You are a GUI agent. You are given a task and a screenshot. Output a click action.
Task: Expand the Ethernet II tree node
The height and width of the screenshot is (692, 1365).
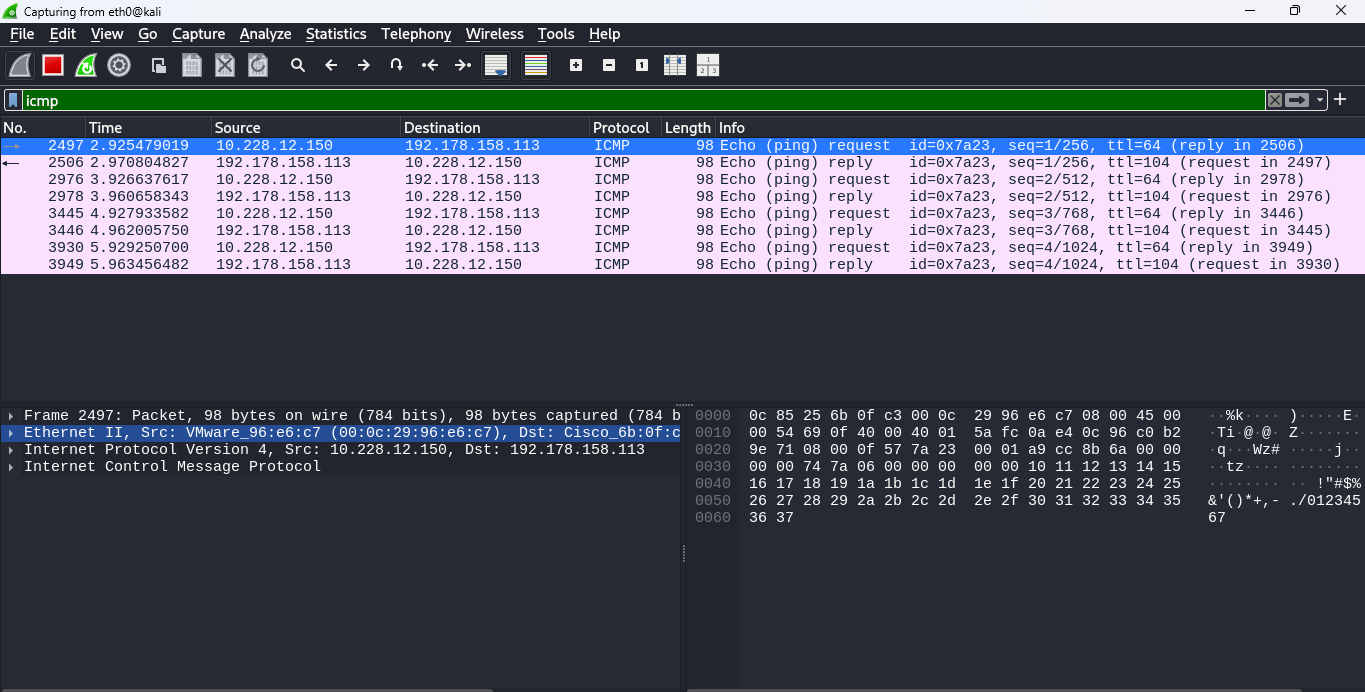(x=11, y=433)
